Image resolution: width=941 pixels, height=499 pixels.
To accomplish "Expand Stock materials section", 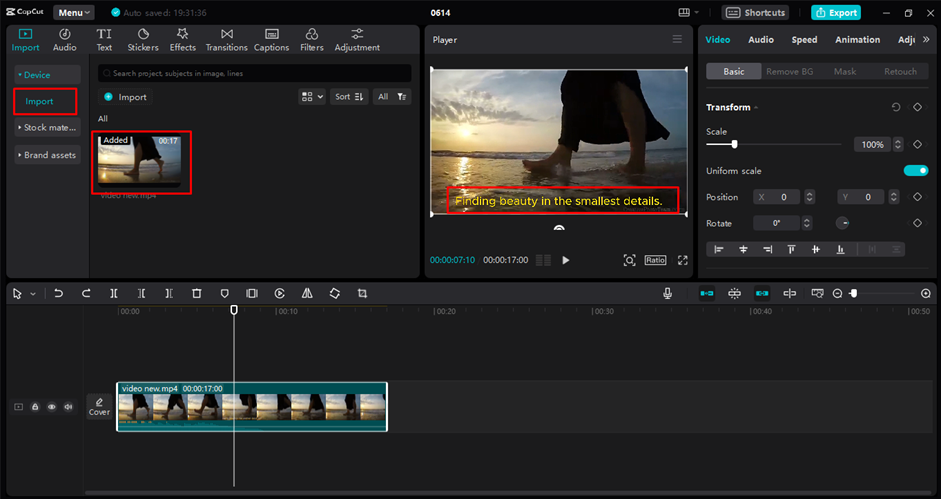I will coord(47,127).
